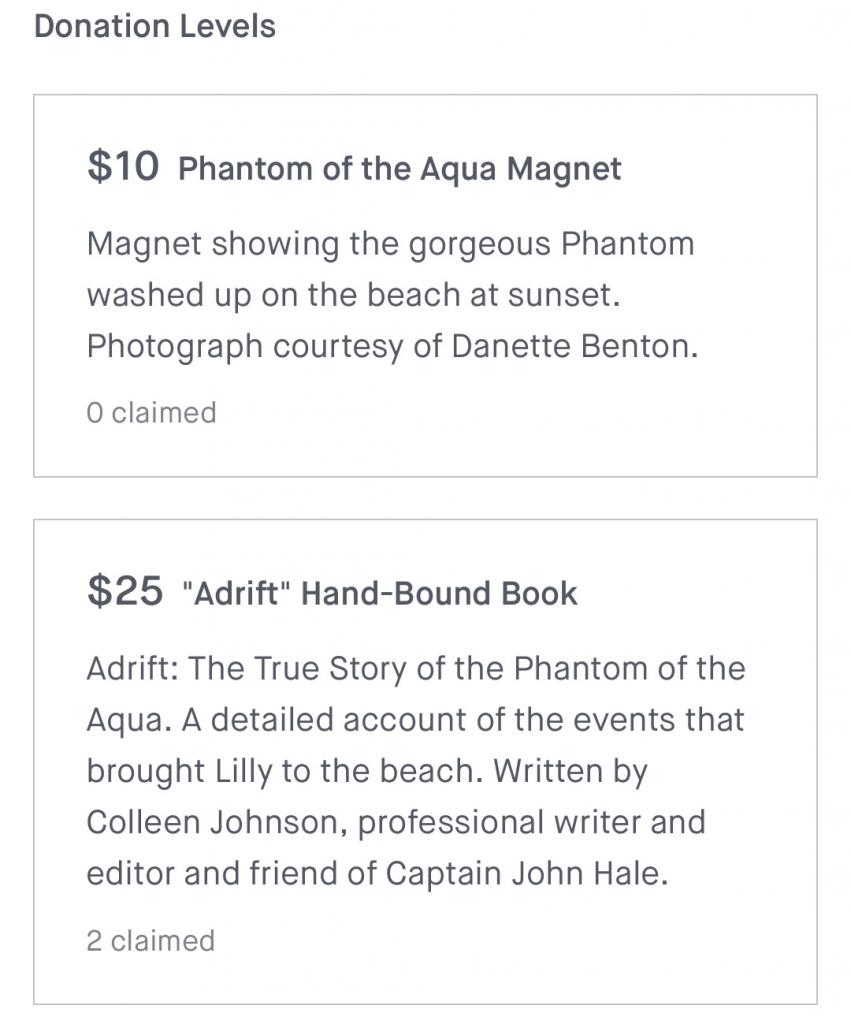Click the line starting "Adrift: The True Story"
851x1024 pixels.
tap(416, 669)
